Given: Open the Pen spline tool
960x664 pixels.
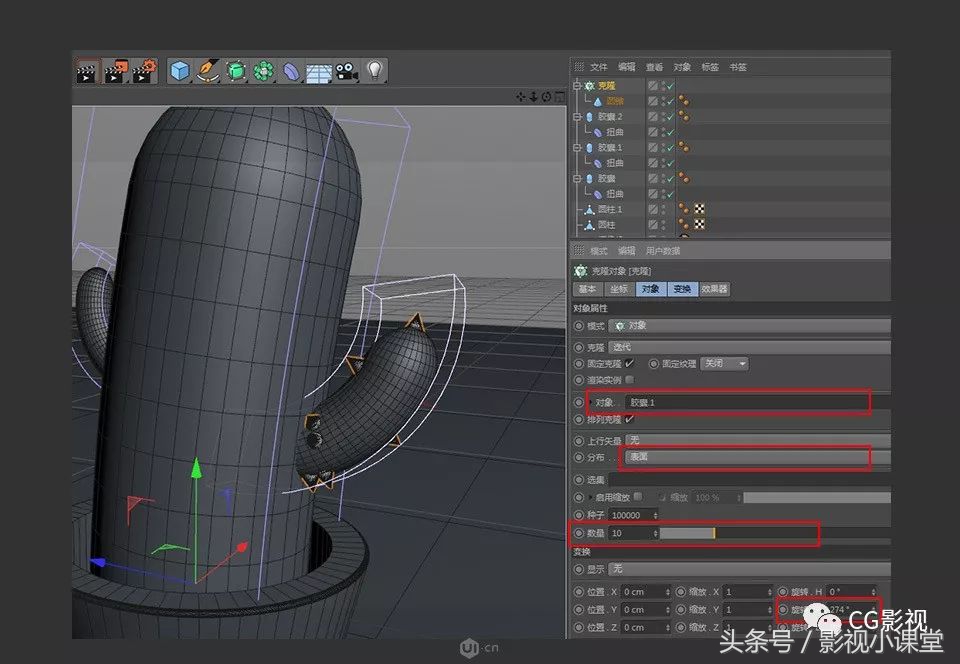Looking at the screenshot, I should pos(209,70).
